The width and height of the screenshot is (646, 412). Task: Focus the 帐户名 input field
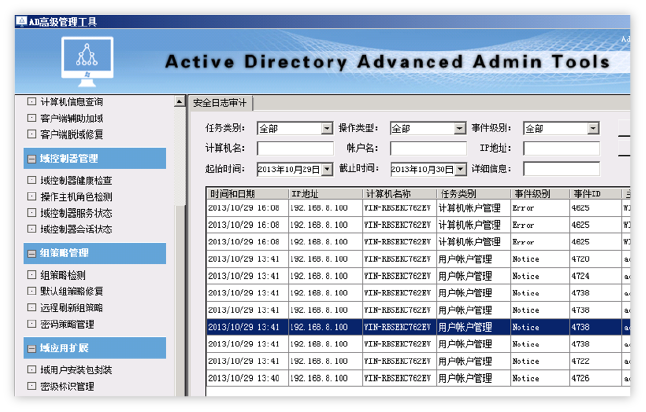428,148
